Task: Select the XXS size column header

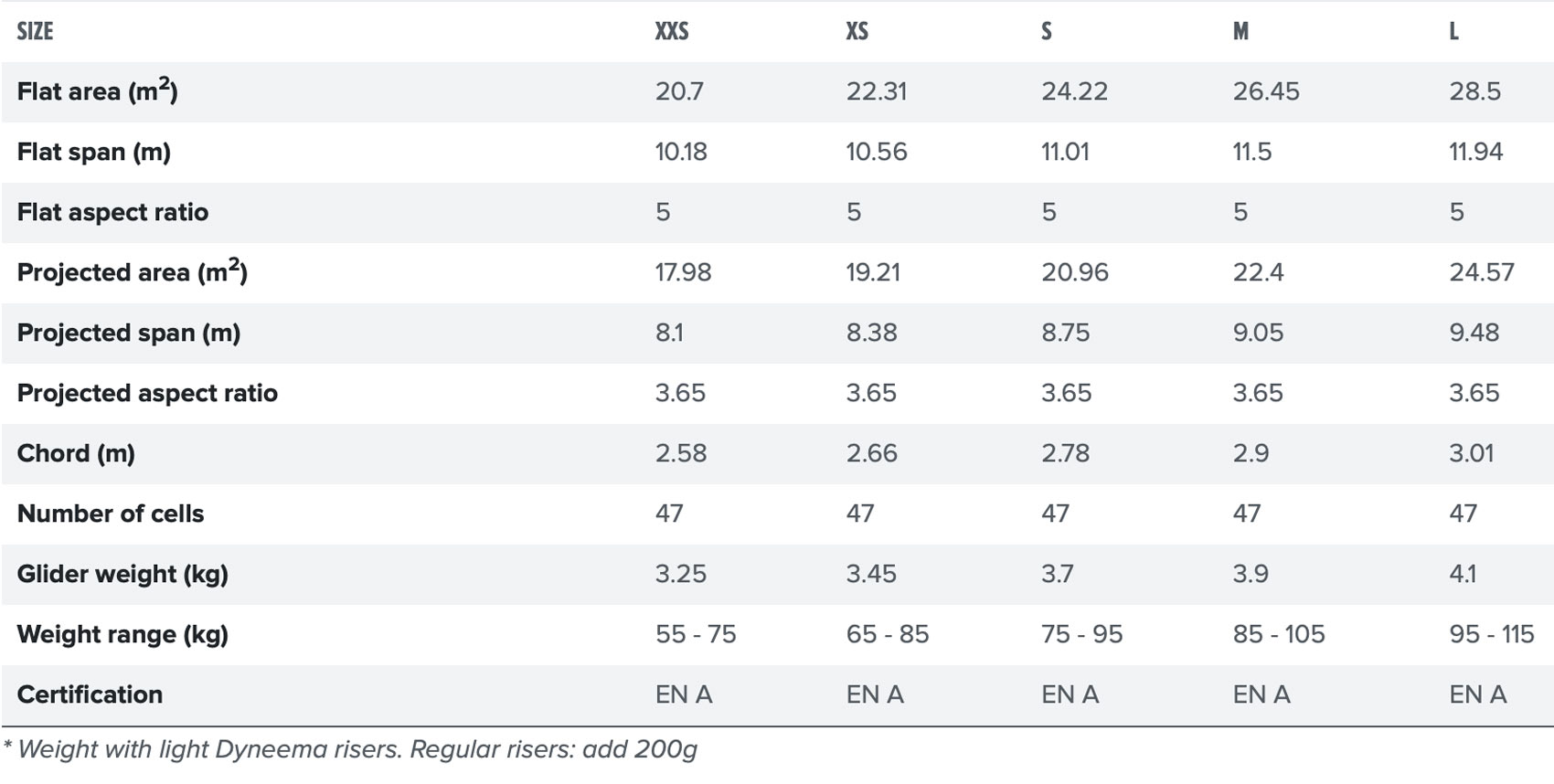Action: (672, 31)
